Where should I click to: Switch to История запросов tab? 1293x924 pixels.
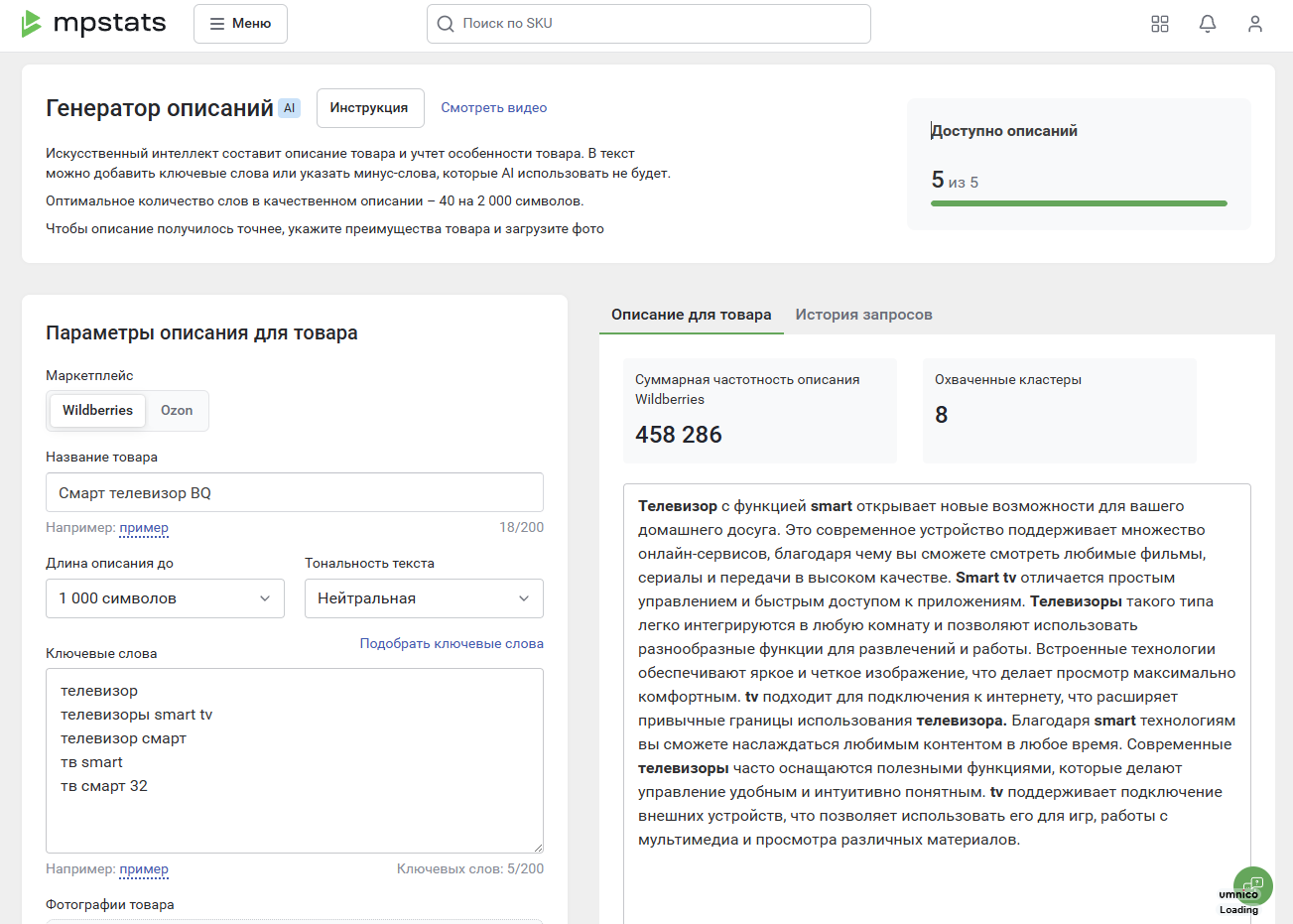(x=863, y=315)
